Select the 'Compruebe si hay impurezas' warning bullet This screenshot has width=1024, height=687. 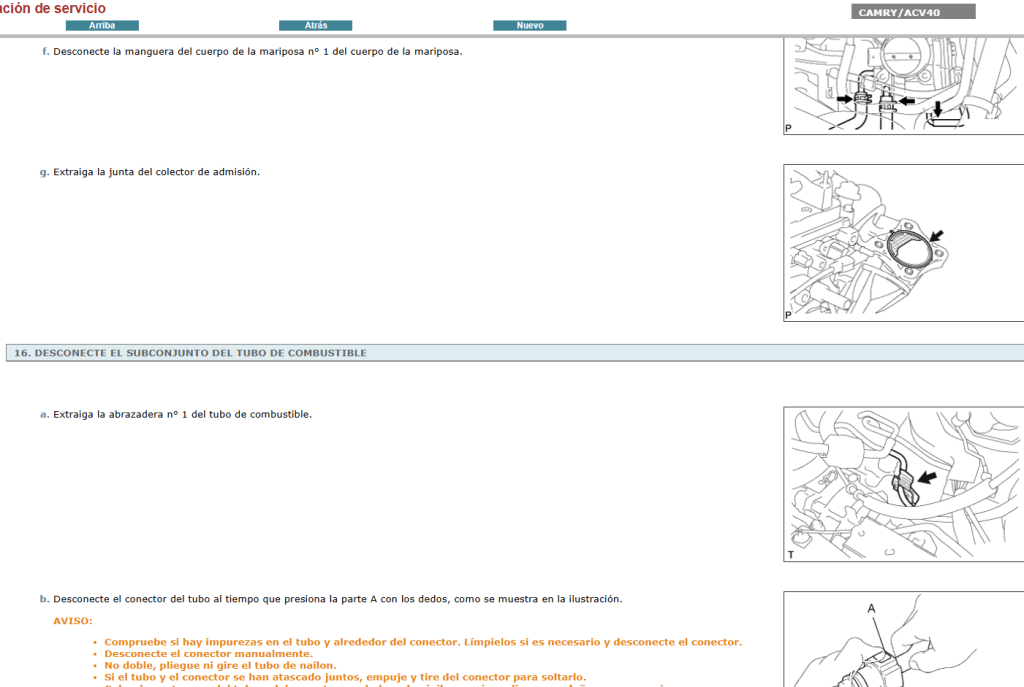pos(423,641)
